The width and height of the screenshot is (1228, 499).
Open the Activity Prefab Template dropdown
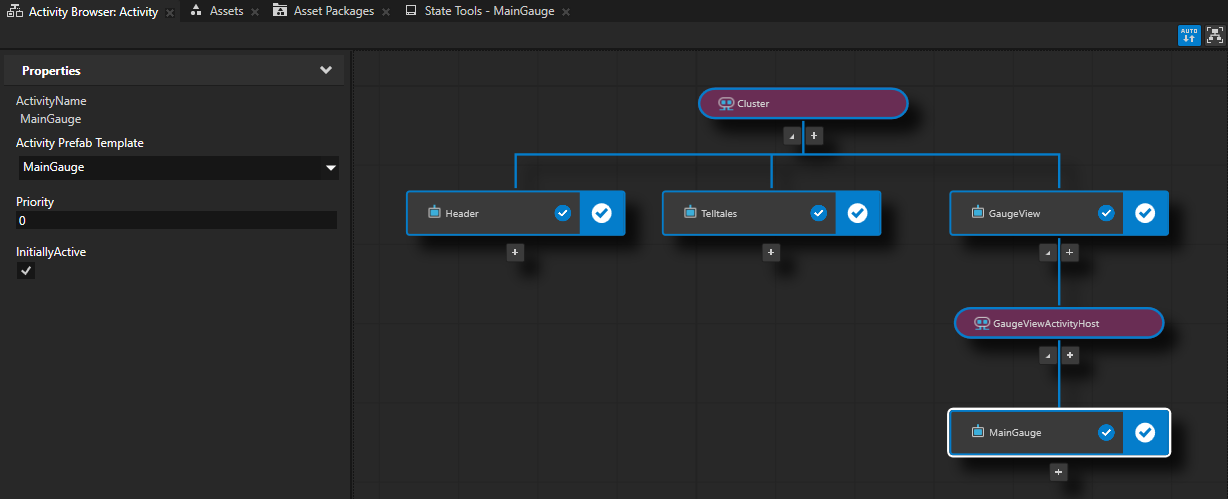(x=330, y=168)
